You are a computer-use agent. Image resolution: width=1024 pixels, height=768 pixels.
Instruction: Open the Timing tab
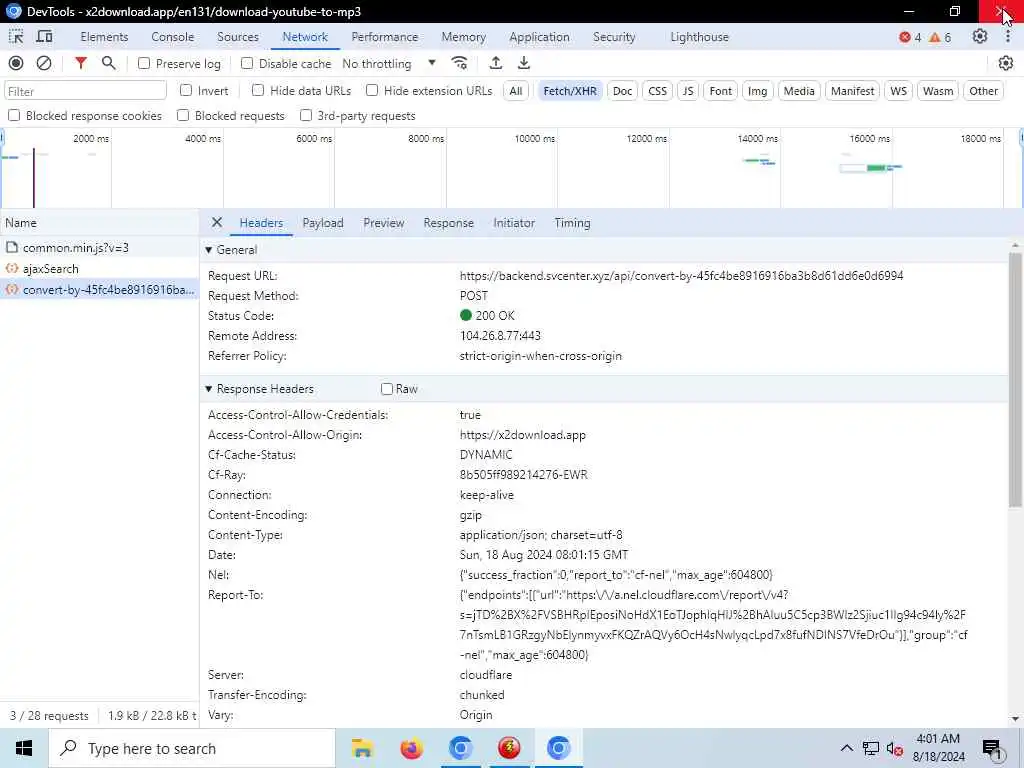tap(572, 223)
